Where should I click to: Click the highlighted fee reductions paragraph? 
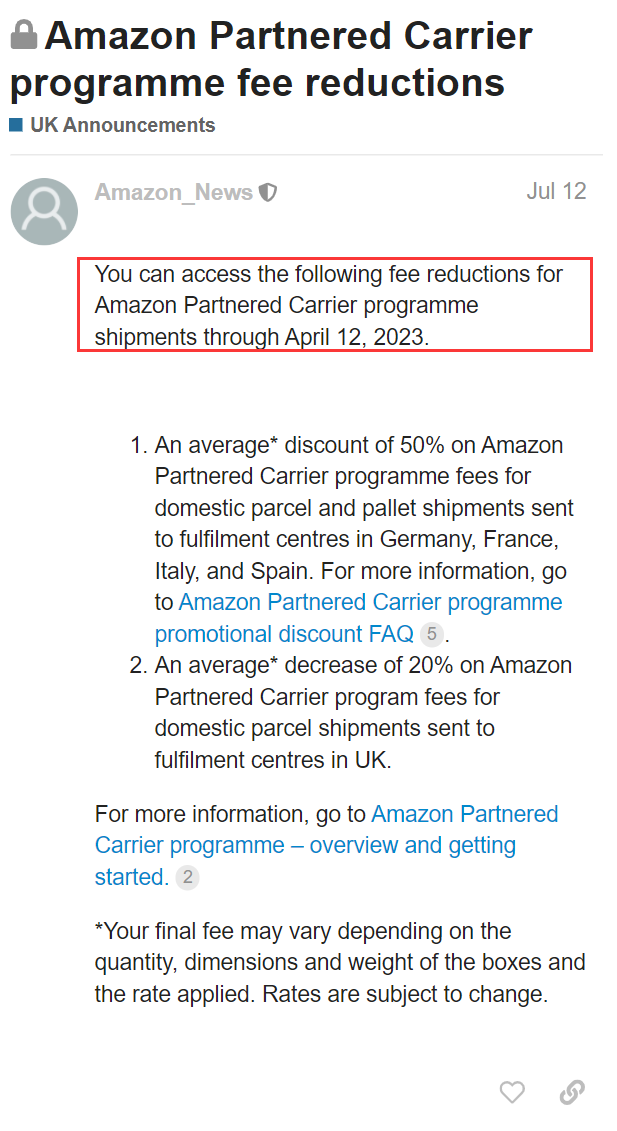[335, 305]
